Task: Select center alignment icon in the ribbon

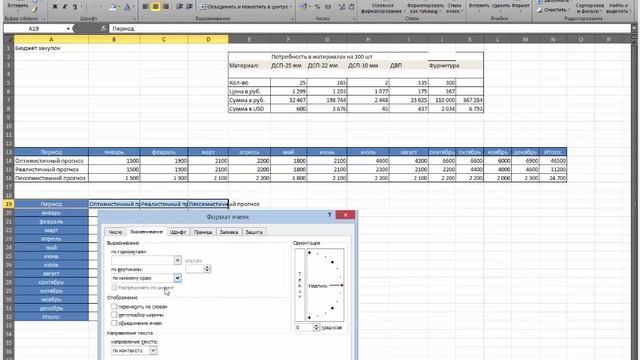Action: click(156, 7)
